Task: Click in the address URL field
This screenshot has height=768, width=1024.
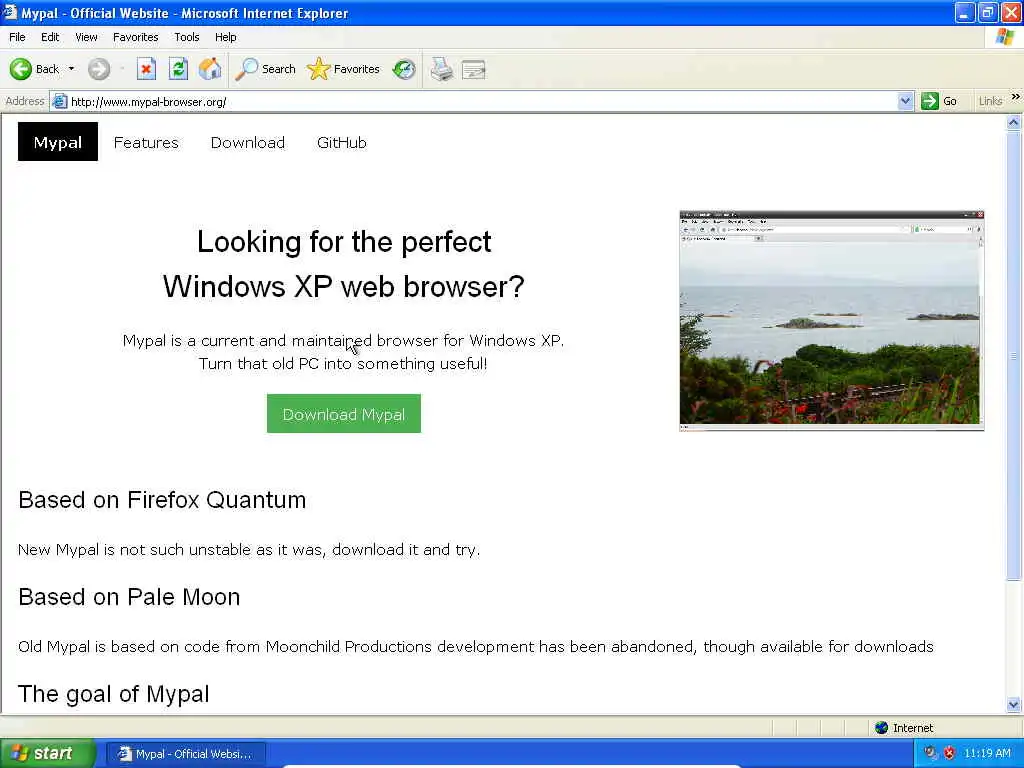Action: pyautogui.click(x=483, y=101)
